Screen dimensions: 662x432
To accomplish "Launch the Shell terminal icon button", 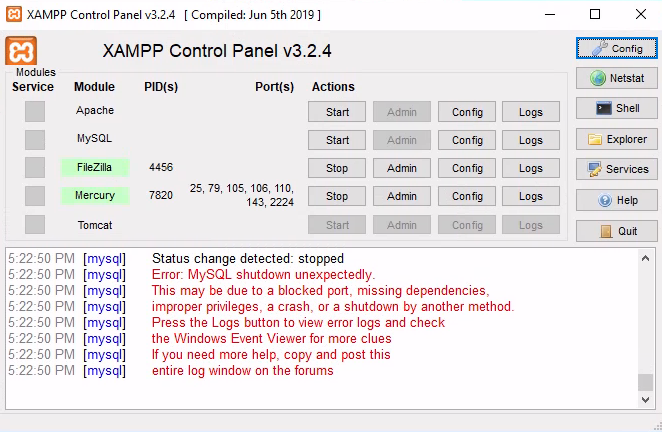I will point(616,108).
